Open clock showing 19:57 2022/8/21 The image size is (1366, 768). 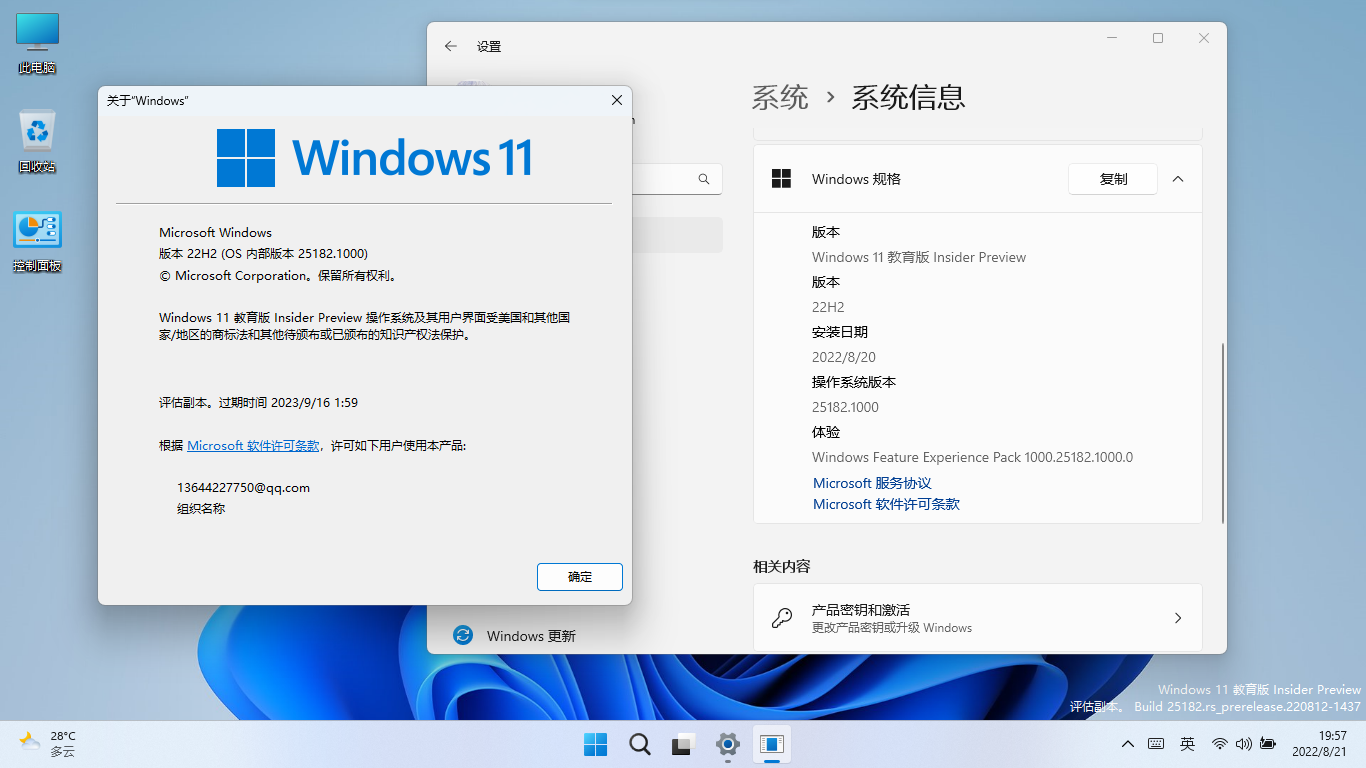point(1320,743)
